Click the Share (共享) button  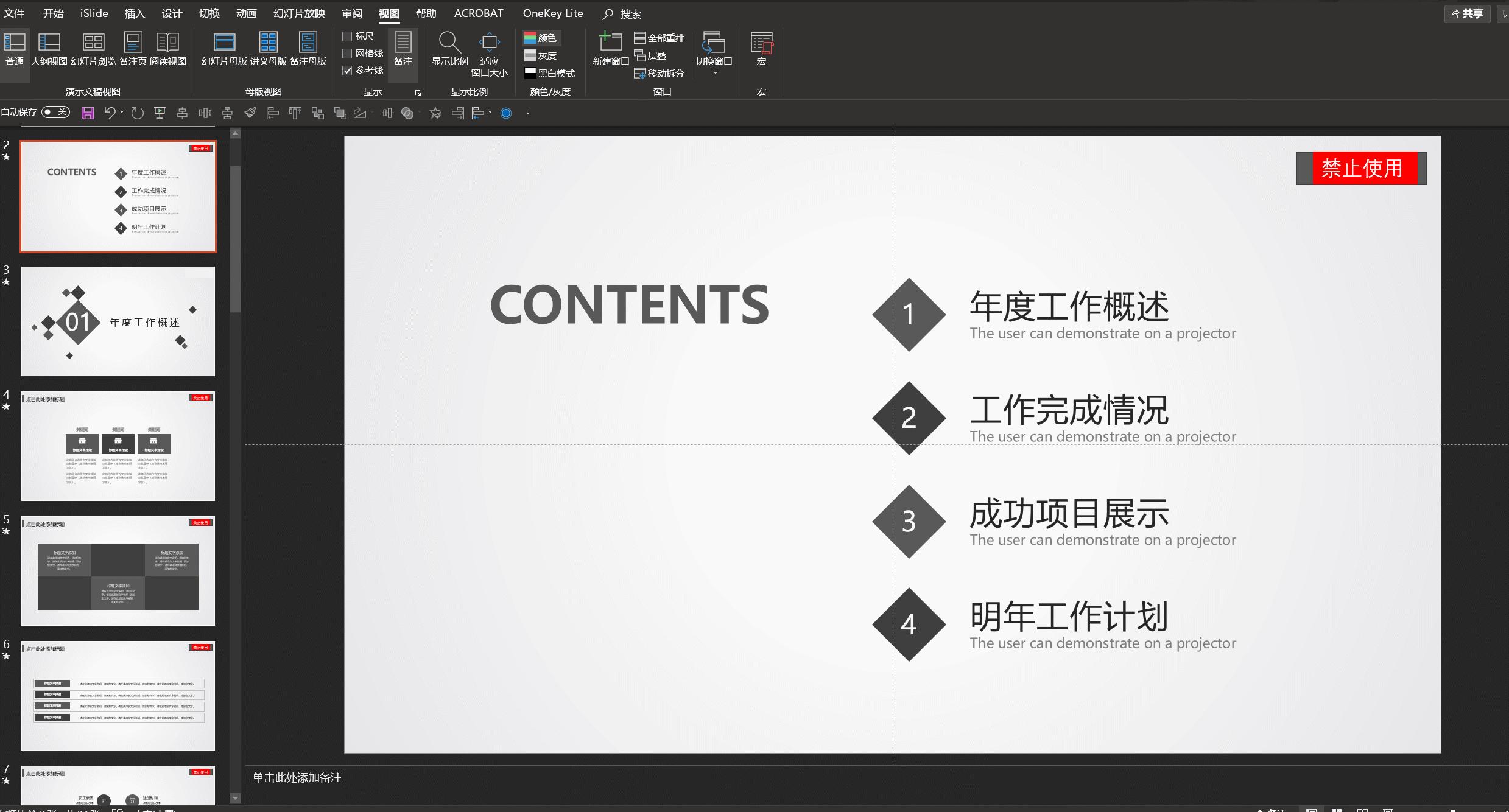(x=1467, y=13)
